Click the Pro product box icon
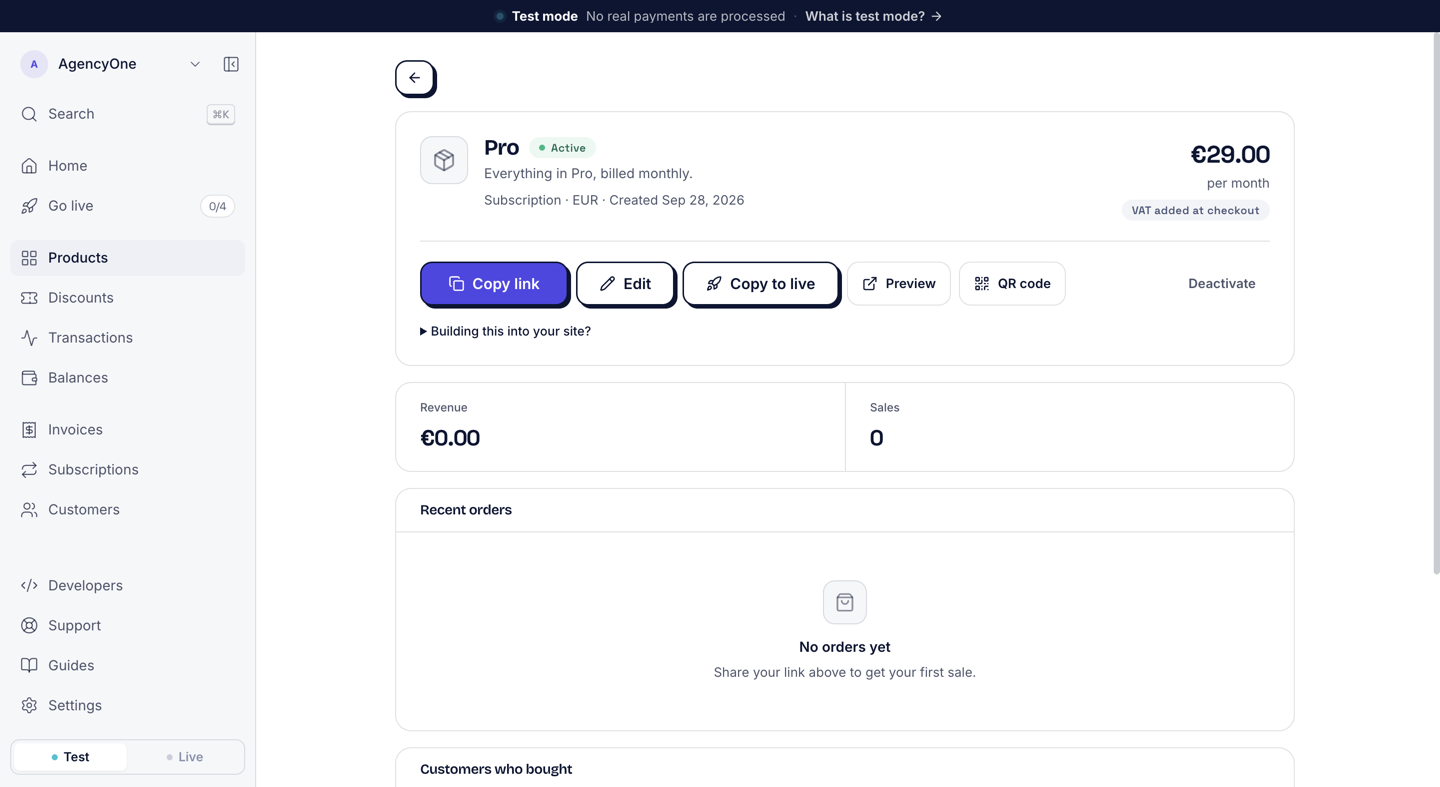Image resolution: width=1440 pixels, height=787 pixels. (x=444, y=160)
